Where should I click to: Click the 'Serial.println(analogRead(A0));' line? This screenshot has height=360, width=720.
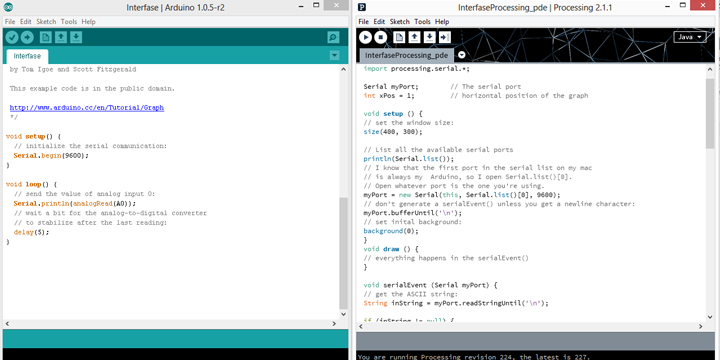(75, 203)
